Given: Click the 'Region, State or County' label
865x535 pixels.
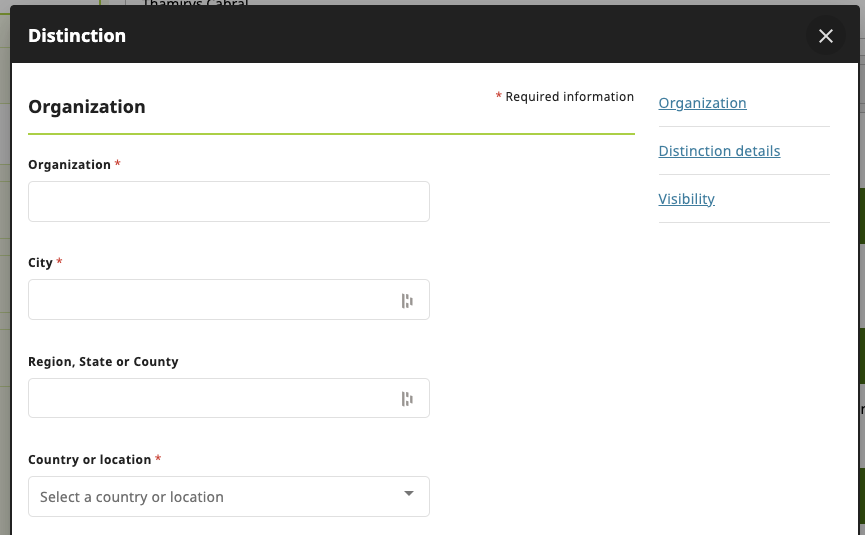Looking at the screenshot, I should tap(103, 361).
